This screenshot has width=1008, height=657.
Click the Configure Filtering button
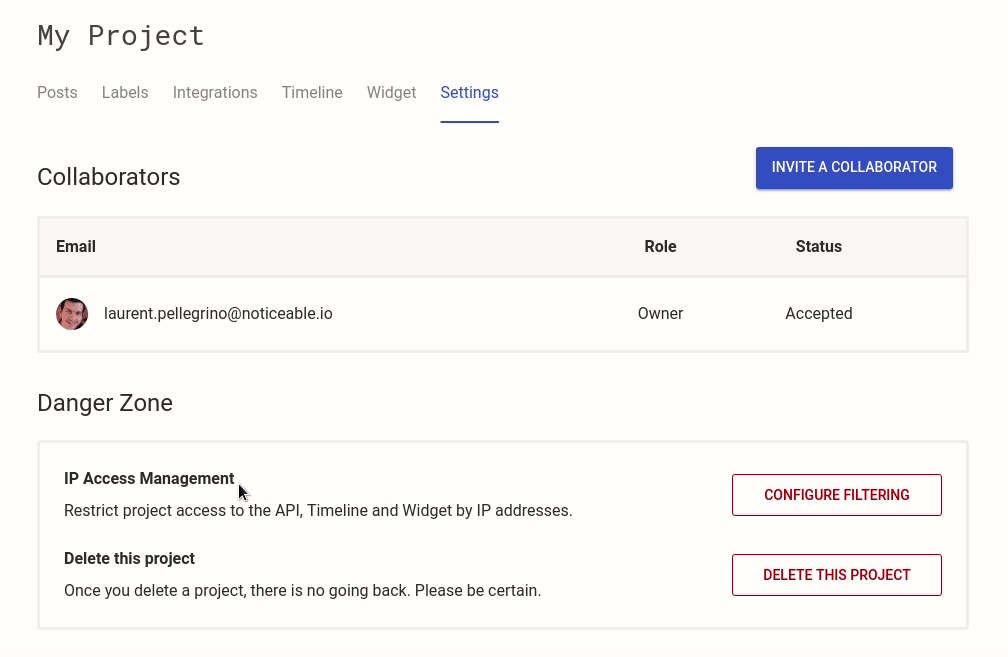coord(836,495)
